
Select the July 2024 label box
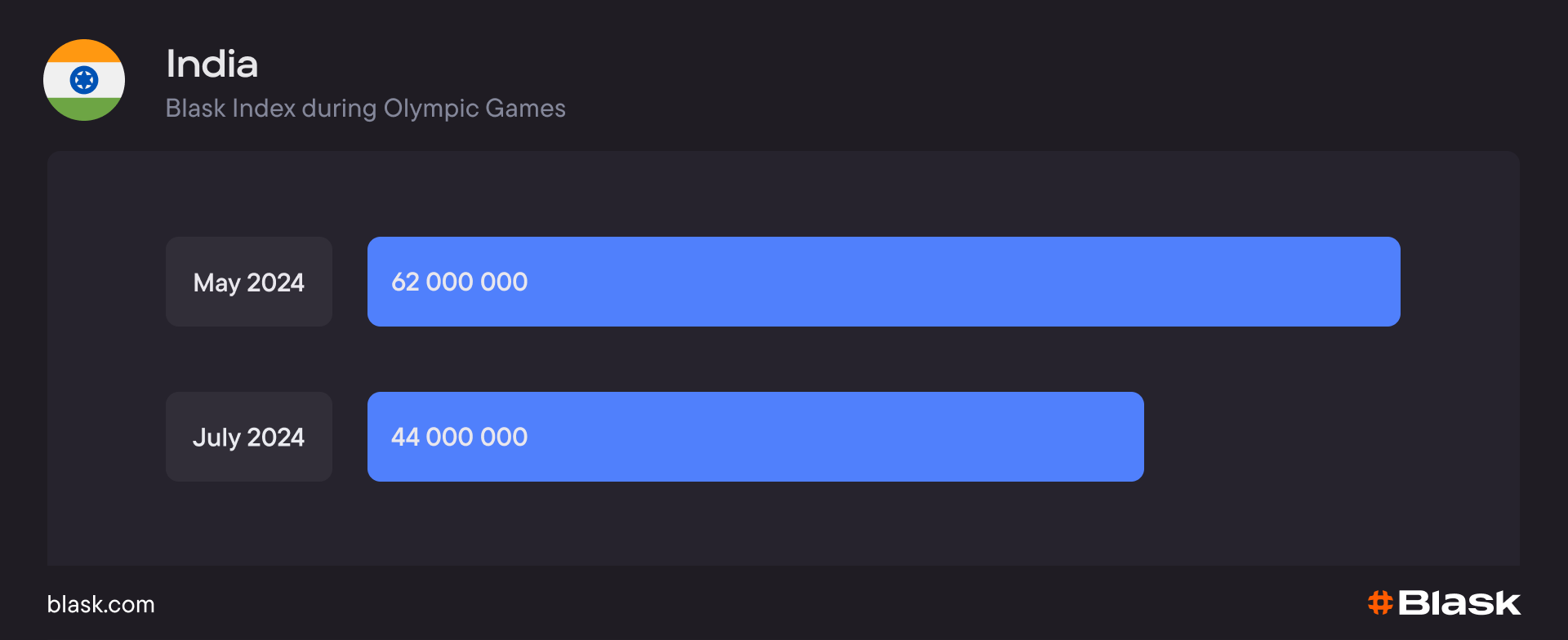click(x=248, y=437)
